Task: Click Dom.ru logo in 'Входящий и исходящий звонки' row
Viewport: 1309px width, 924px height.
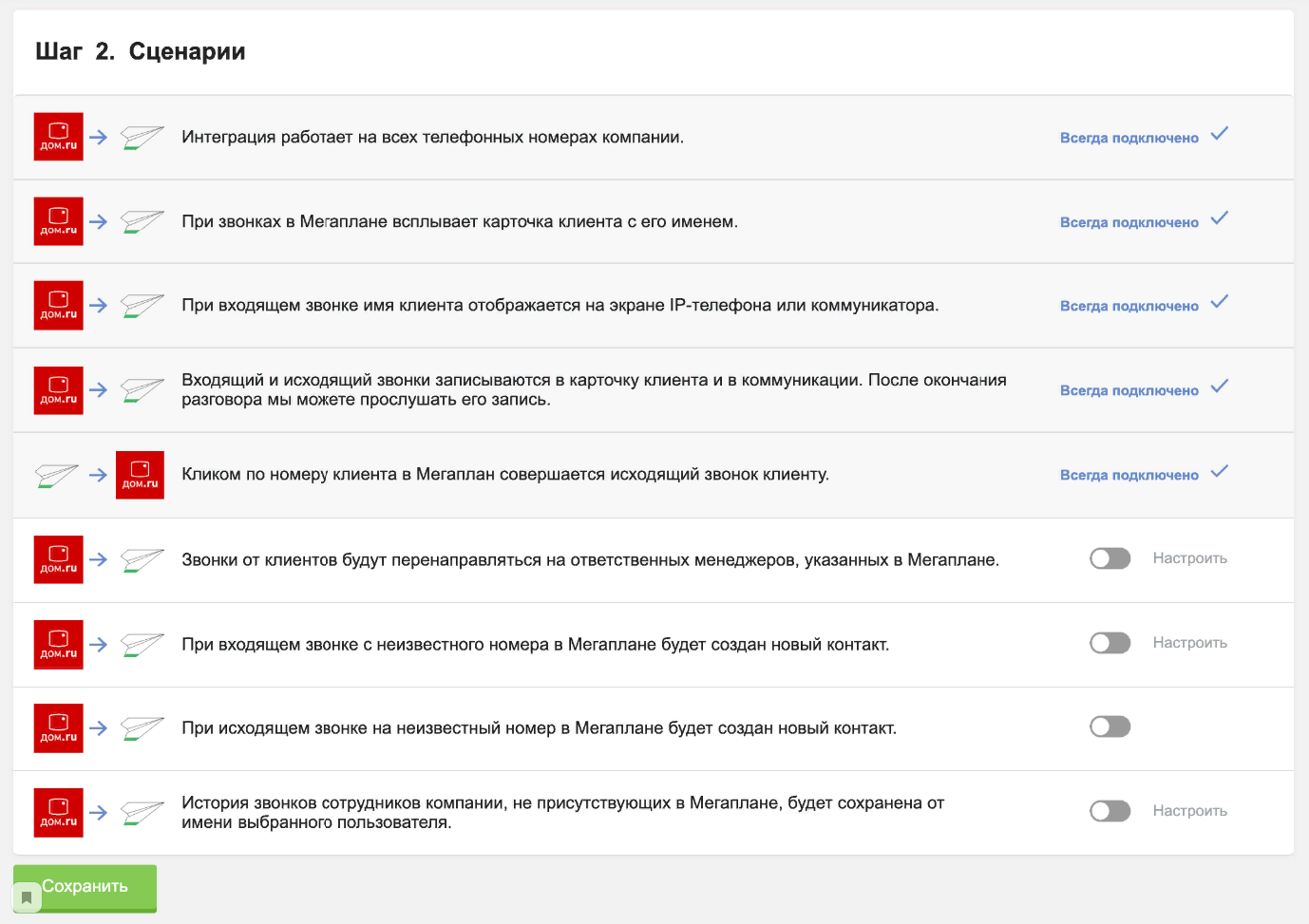Action: pos(59,390)
